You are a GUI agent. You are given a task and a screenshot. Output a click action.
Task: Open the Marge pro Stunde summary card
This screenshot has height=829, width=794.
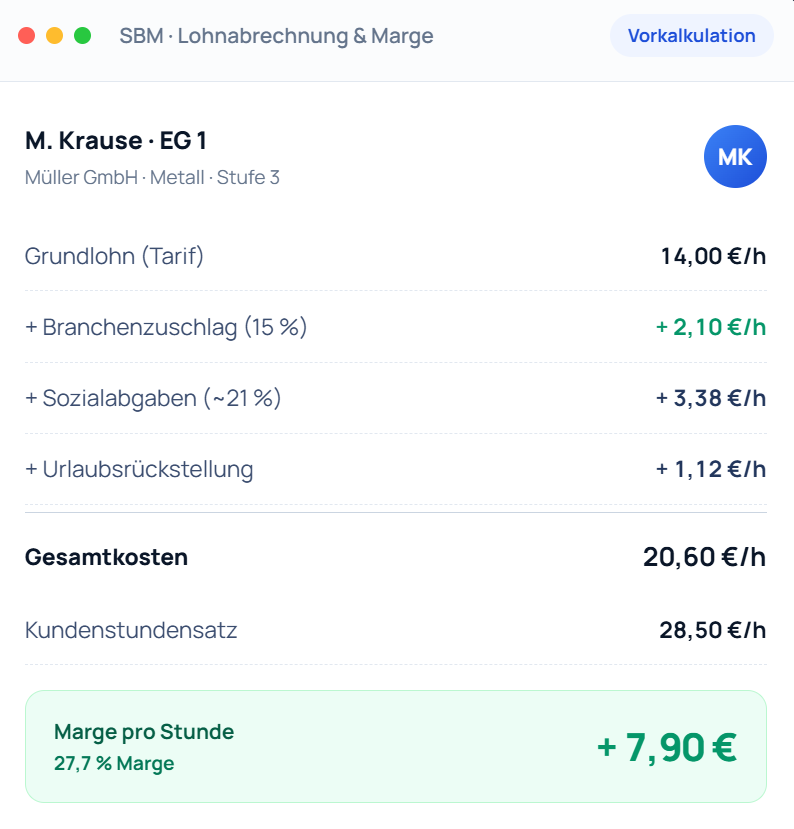[395, 746]
